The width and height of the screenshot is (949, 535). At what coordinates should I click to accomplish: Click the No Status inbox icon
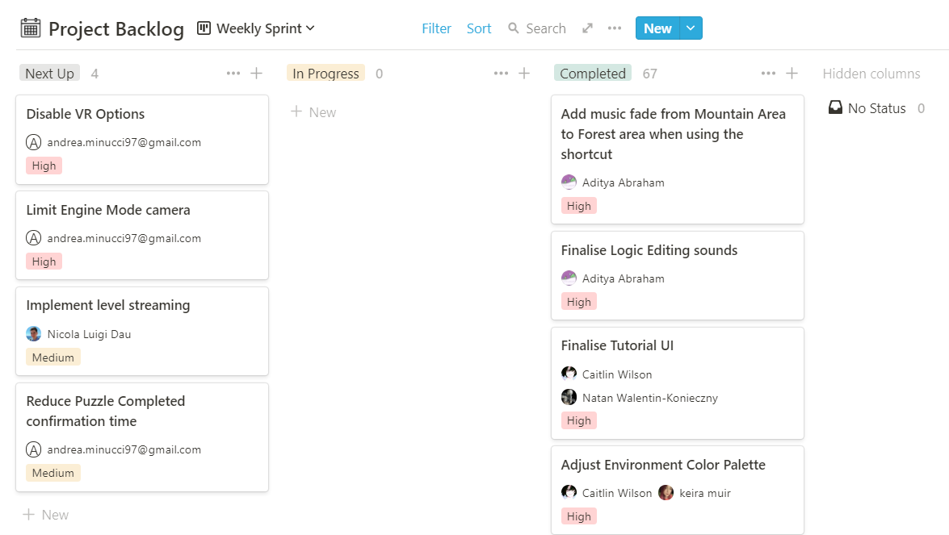pos(836,108)
